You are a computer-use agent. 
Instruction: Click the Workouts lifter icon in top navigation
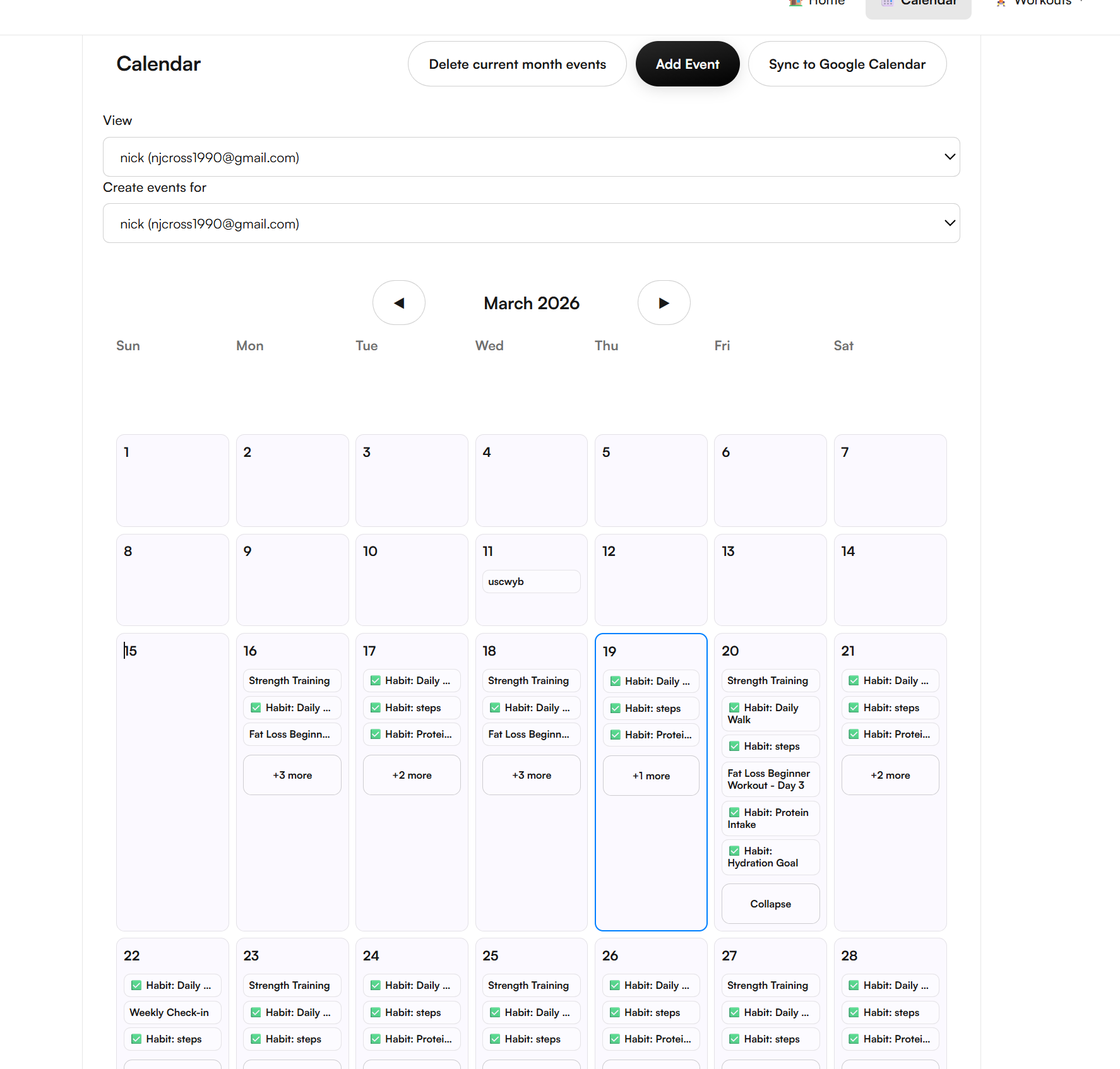coord(1001,3)
